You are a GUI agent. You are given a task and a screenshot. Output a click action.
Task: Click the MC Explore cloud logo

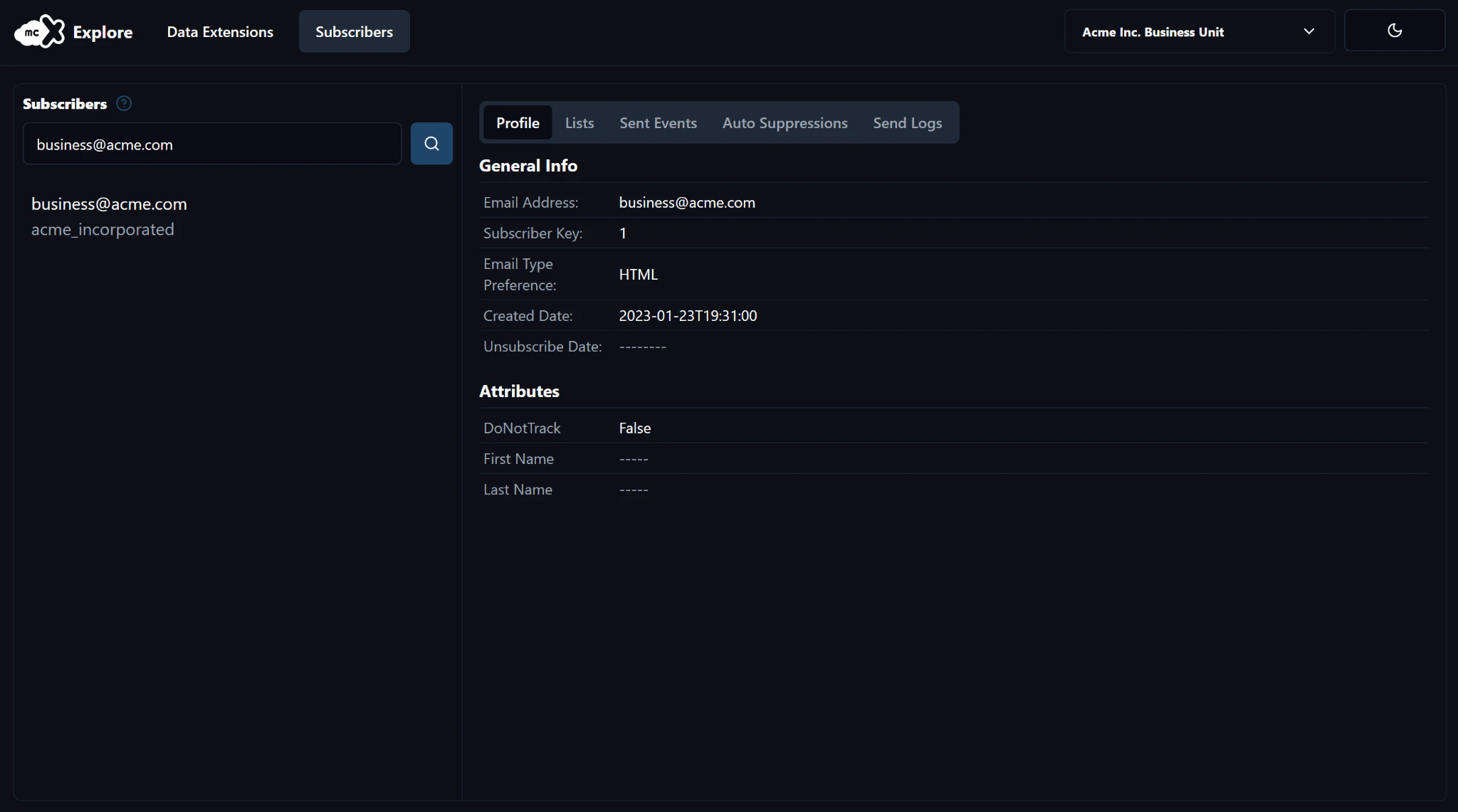click(x=40, y=31)
